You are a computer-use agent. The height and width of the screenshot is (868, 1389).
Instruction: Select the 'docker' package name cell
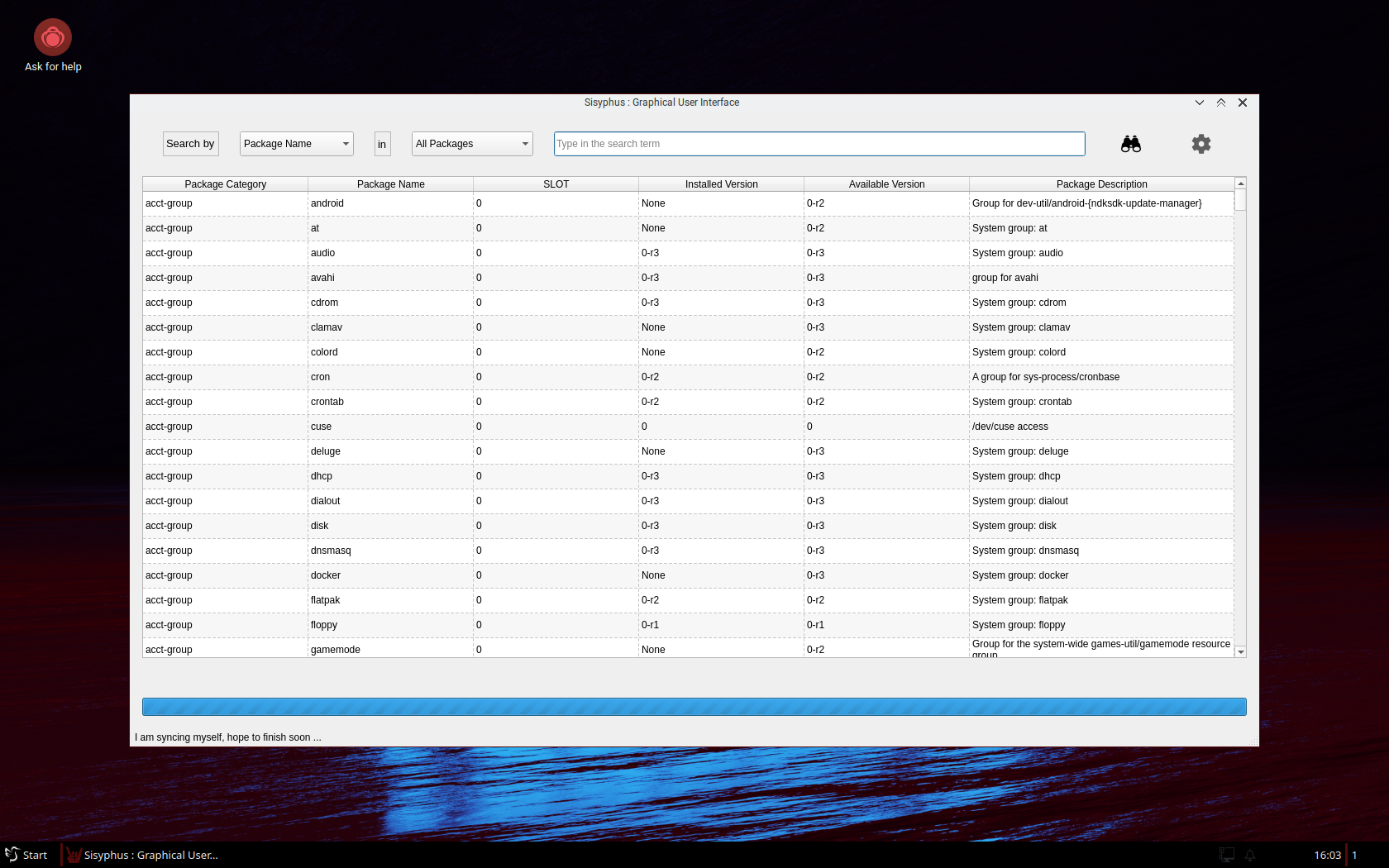(x=391, y=575)
